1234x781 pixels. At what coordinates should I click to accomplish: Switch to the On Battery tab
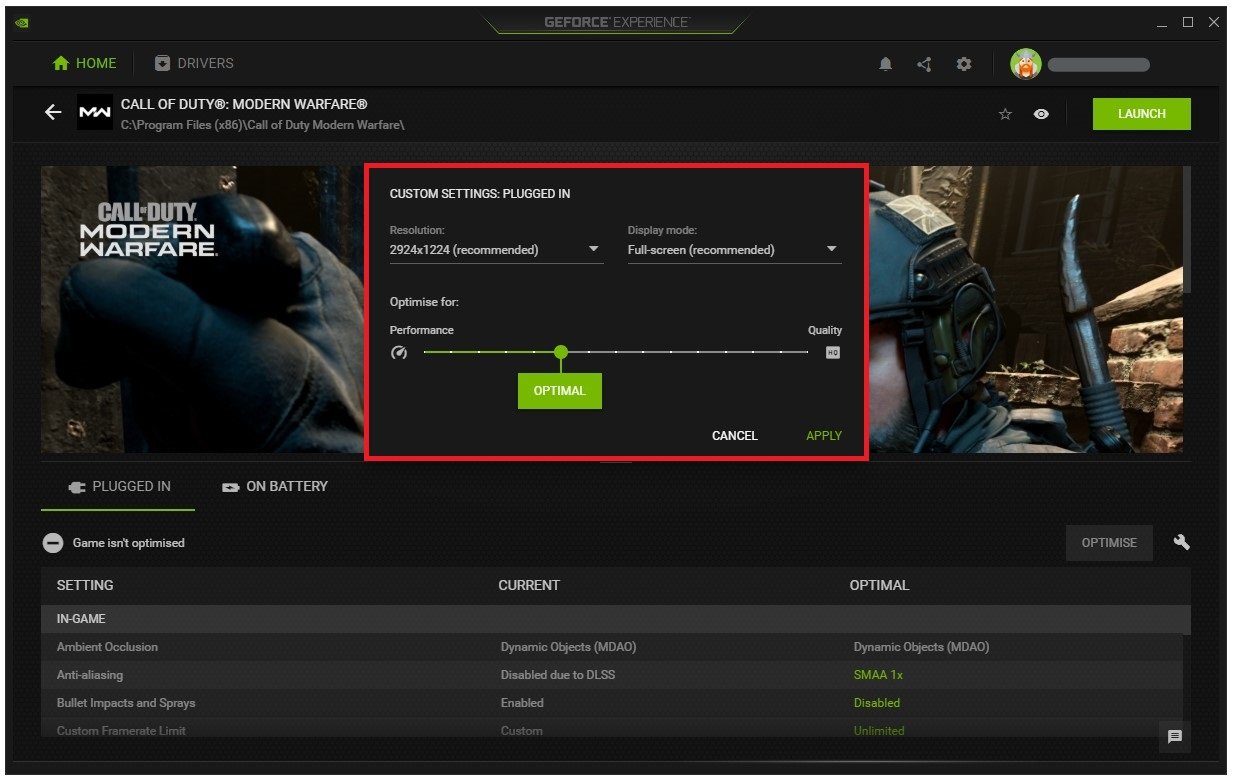275,486
